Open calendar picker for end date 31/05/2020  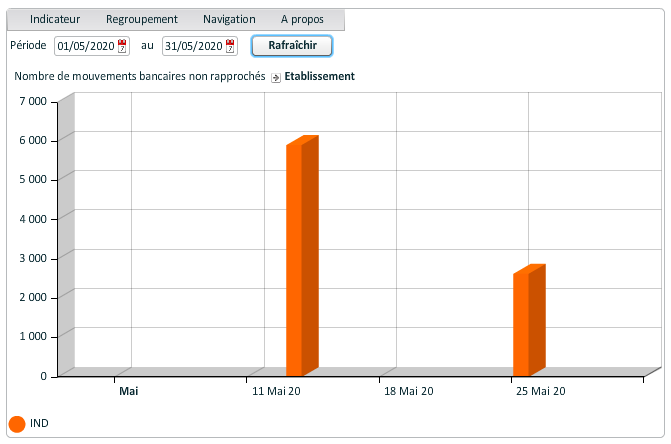[230, 46]
